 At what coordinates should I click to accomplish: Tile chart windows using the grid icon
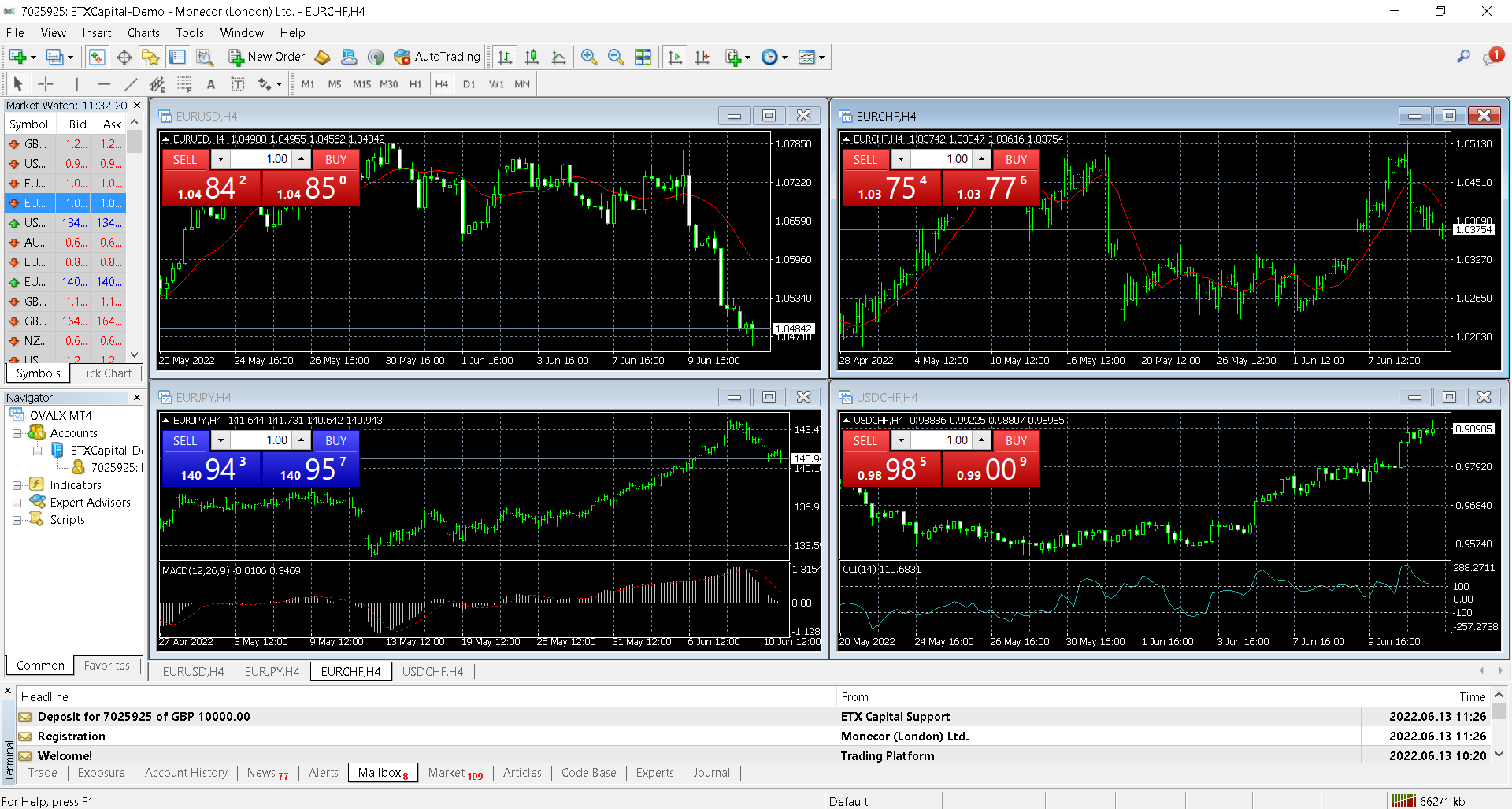coord(643,57)
